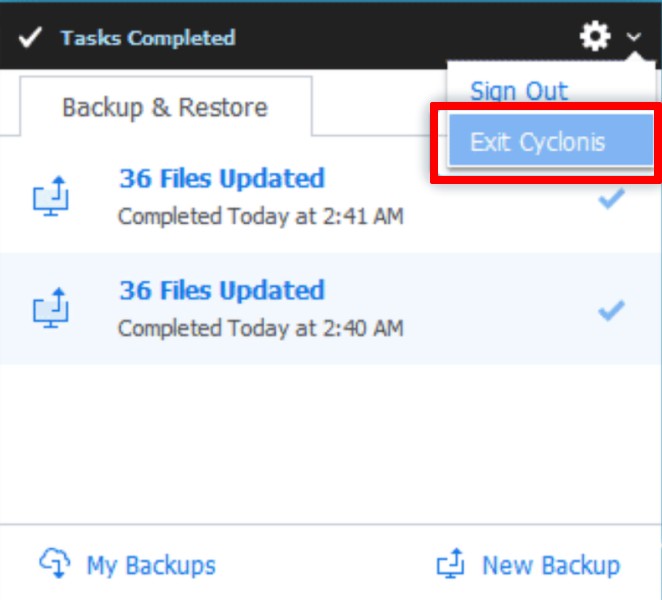Expand the chevron next to the gear
Viewport: 662px width, 600px height.
point(634,38)
